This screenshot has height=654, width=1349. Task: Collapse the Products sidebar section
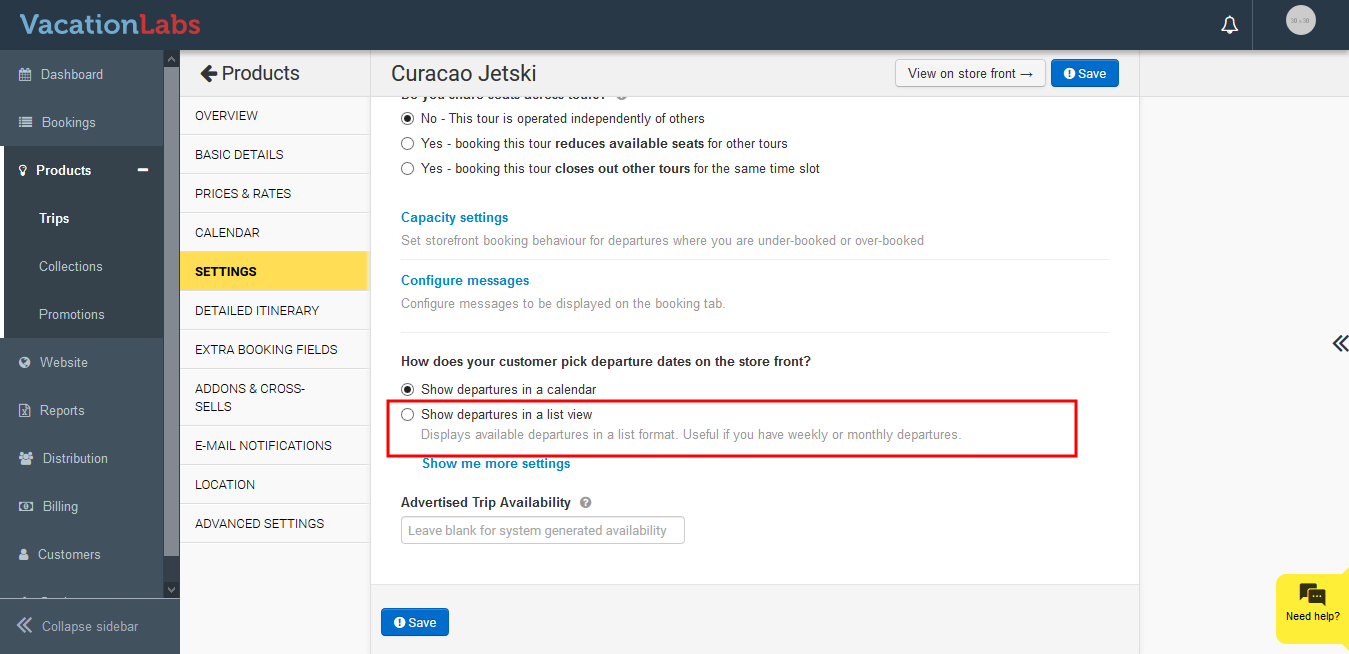[143, 170]
